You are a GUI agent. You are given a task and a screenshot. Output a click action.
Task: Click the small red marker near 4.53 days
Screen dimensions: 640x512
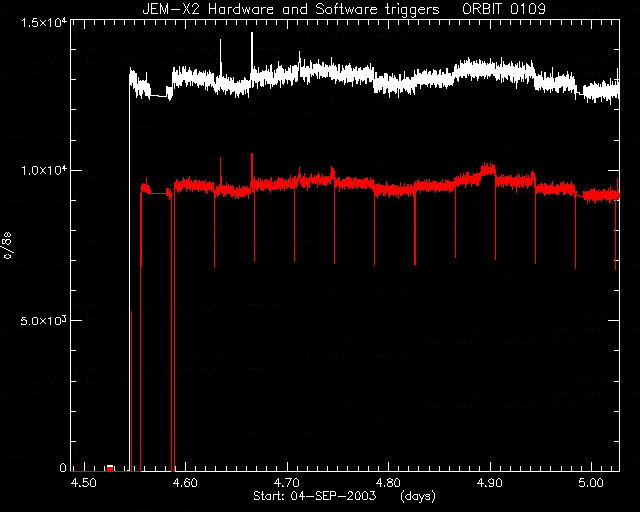pos(110,468)
